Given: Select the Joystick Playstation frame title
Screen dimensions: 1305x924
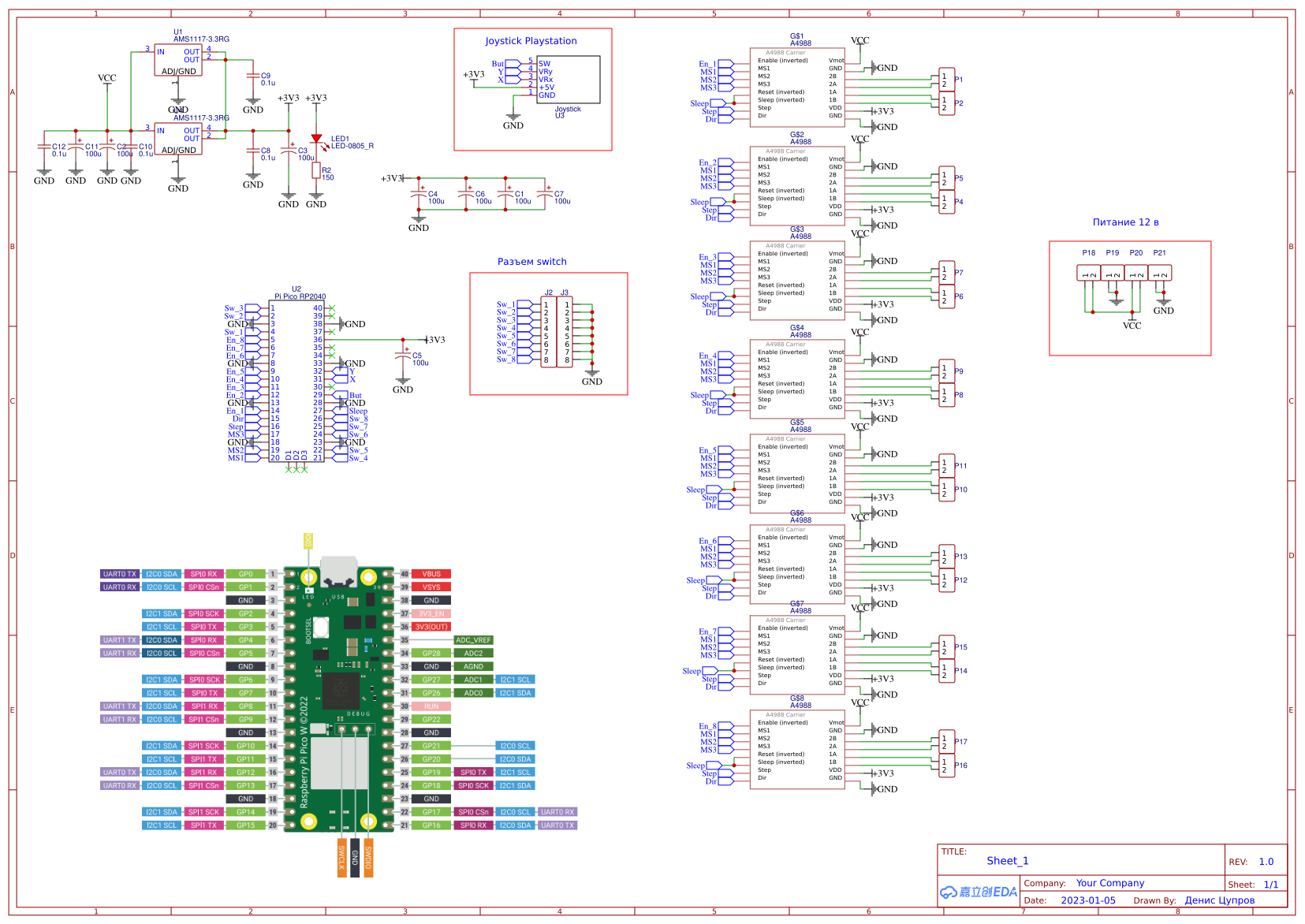Looking at the screenshot, I should point(532,41).
